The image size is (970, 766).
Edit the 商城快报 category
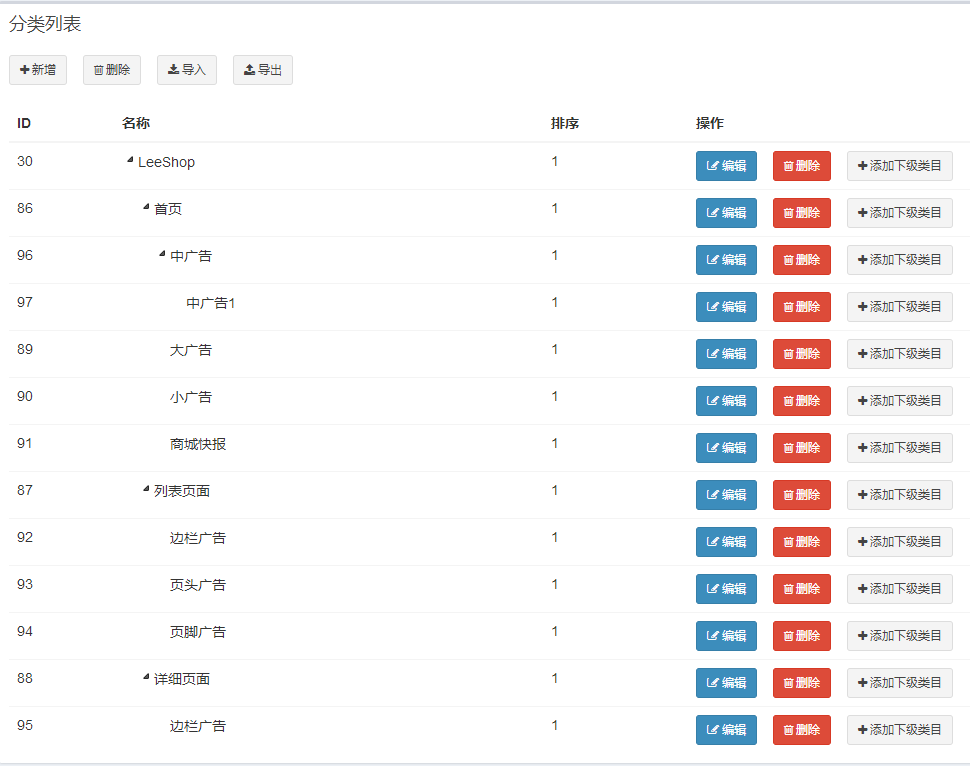click(x=726, y=448)
